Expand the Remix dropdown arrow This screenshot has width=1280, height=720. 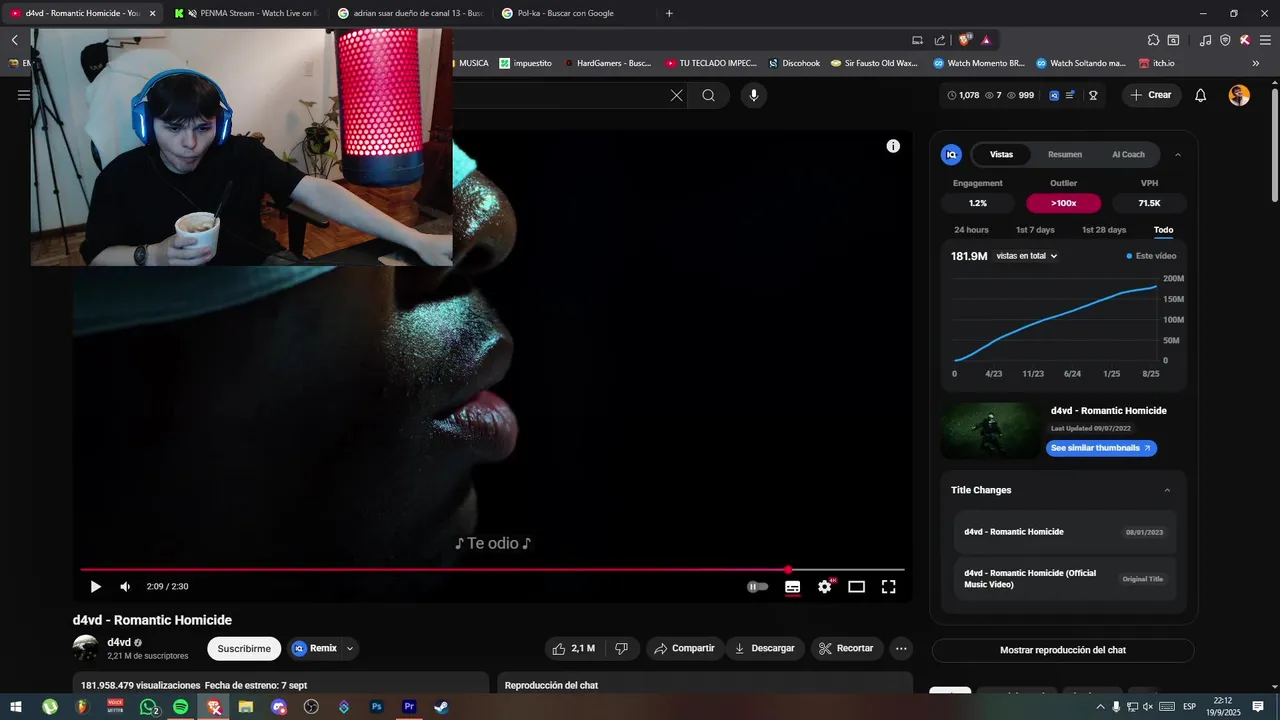point(350,648)
